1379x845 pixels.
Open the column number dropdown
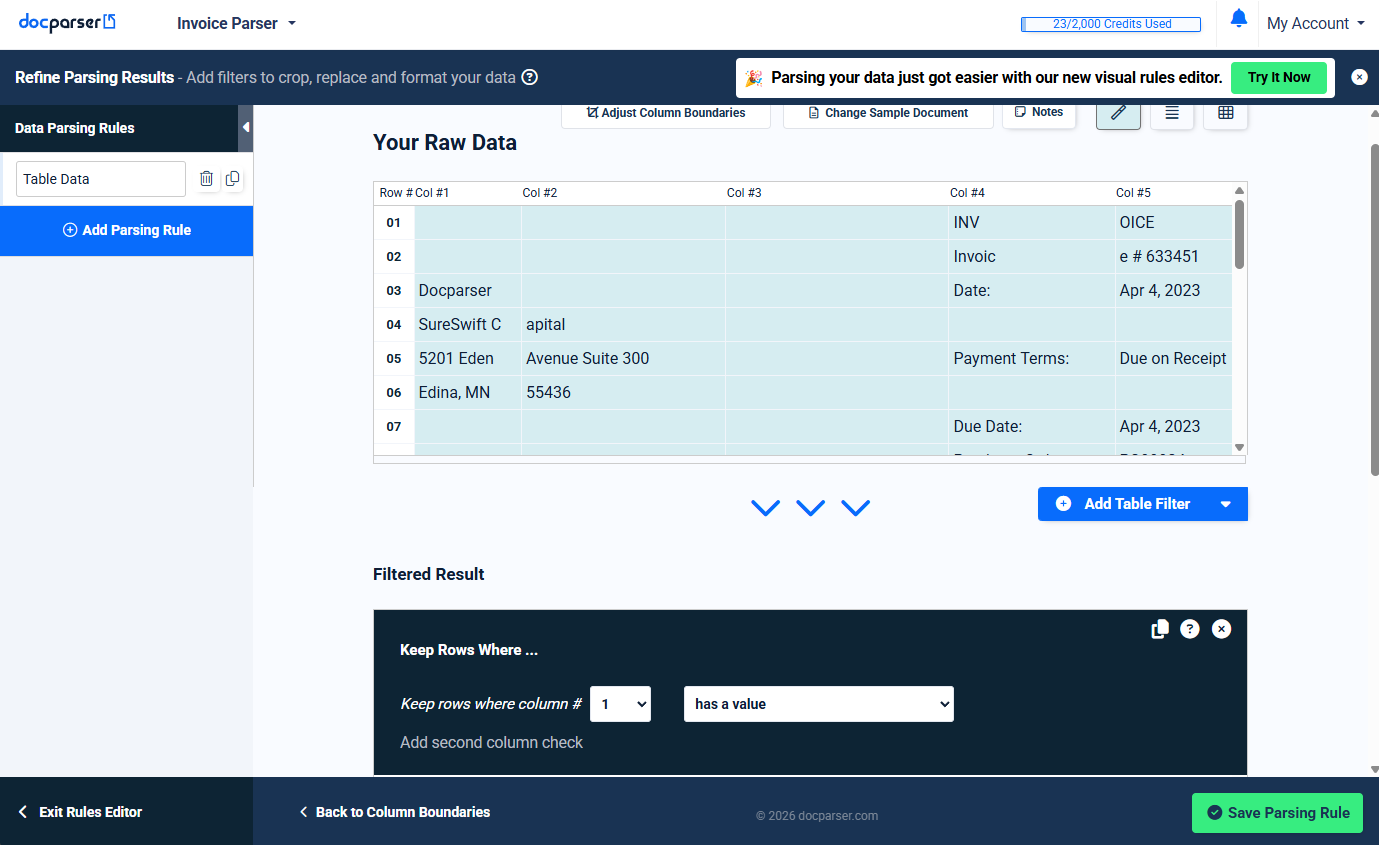click(620, 704)
